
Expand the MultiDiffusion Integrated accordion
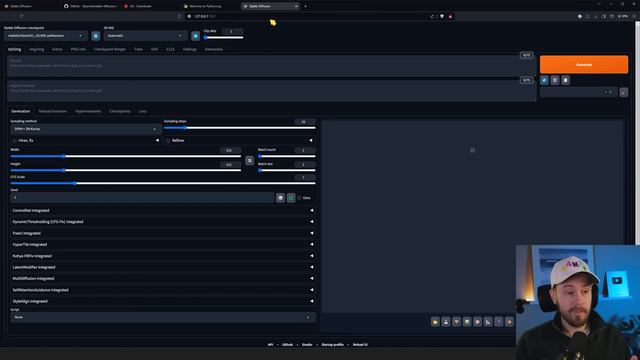click(163, 278)
